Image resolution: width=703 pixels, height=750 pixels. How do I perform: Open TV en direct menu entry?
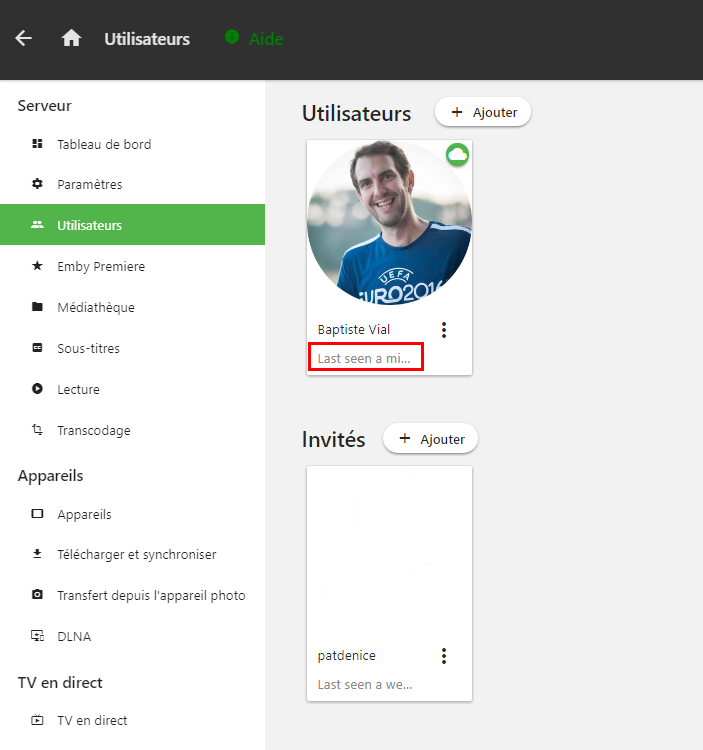tap(132, 720)
